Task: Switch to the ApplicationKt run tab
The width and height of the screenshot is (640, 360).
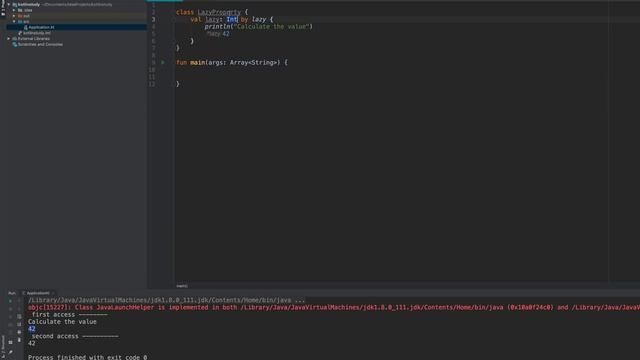Action: [38, 293]
